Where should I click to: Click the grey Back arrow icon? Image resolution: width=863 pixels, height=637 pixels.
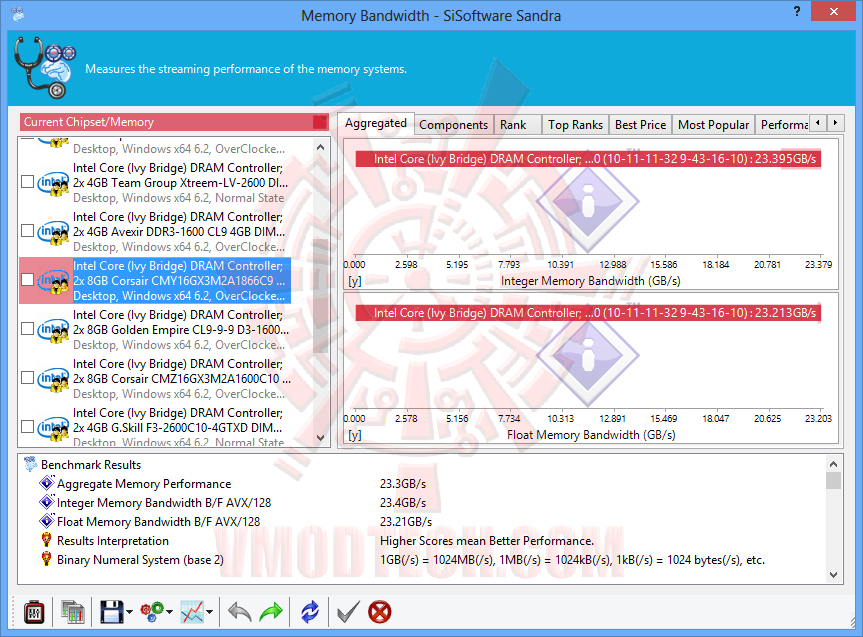[240, 612]
